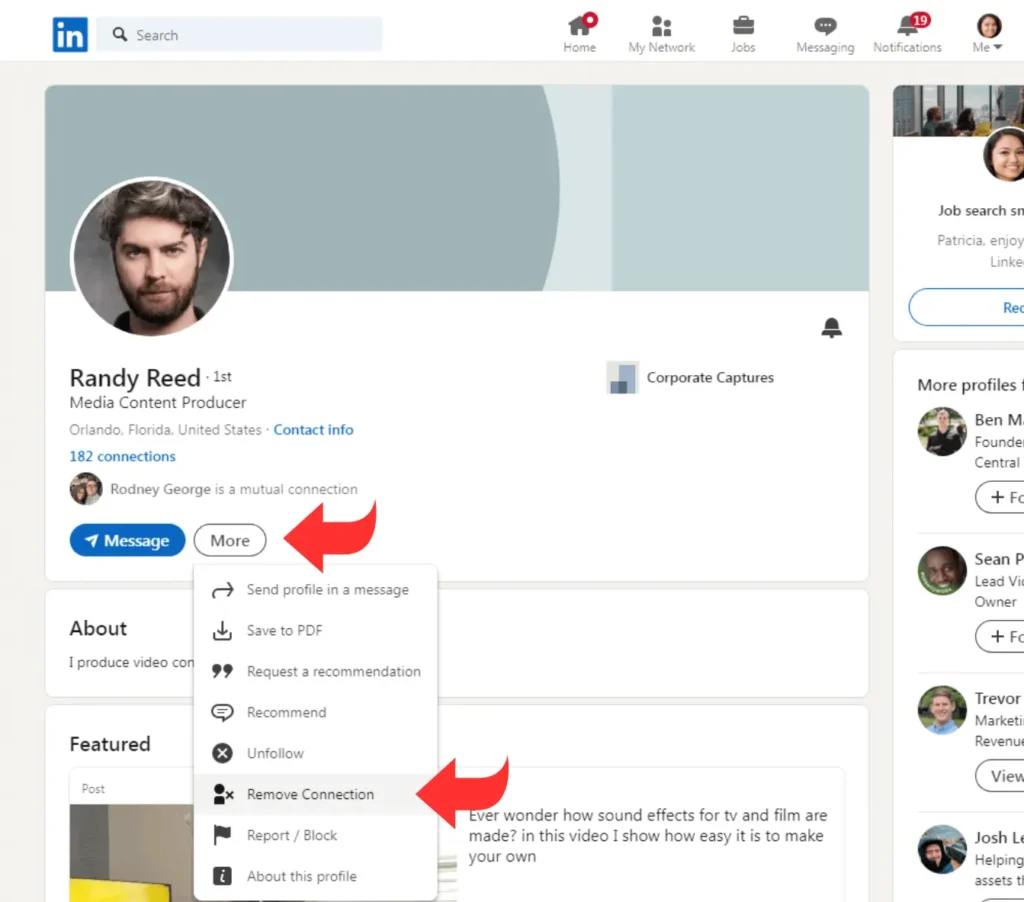Screen dimensions: 1024x902
Task: Select Send profile in a message
Action: coord(315,590)
